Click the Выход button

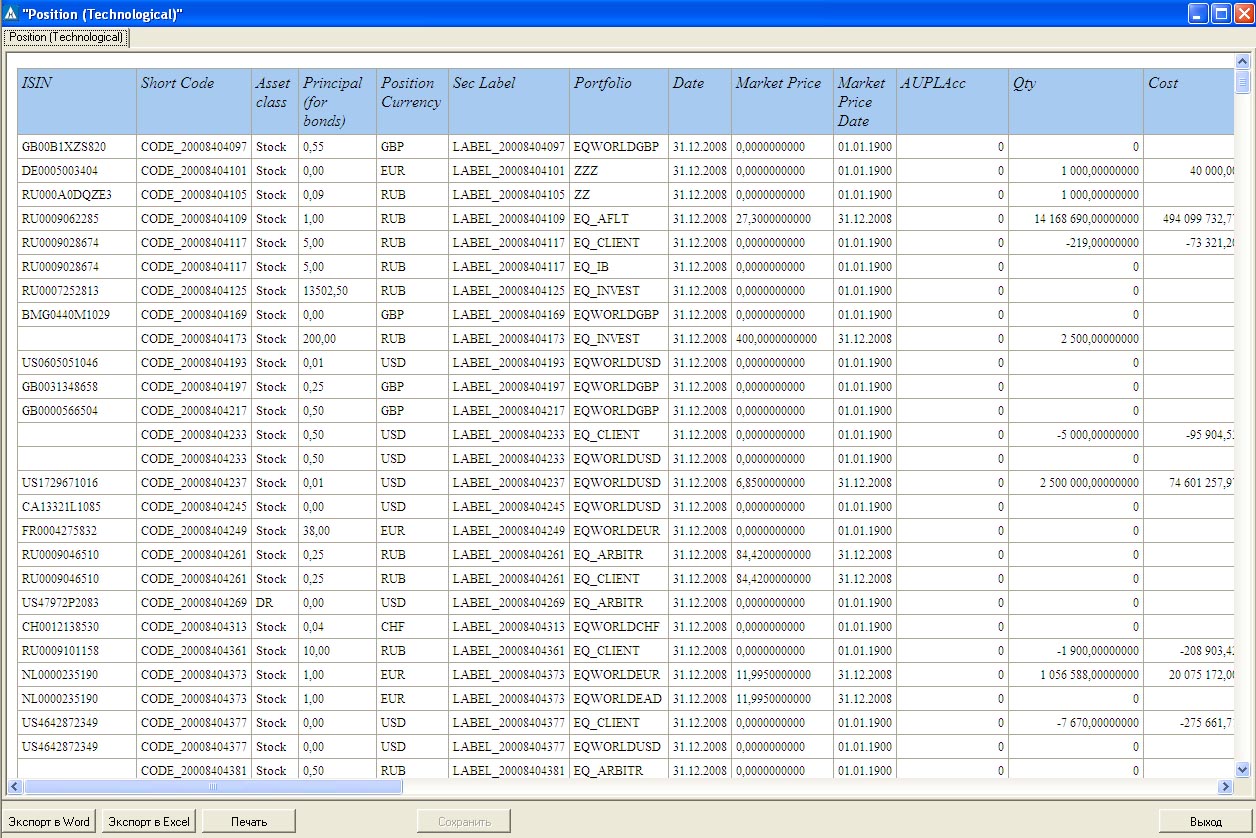pyautogui.click(x=1205, y=822)
